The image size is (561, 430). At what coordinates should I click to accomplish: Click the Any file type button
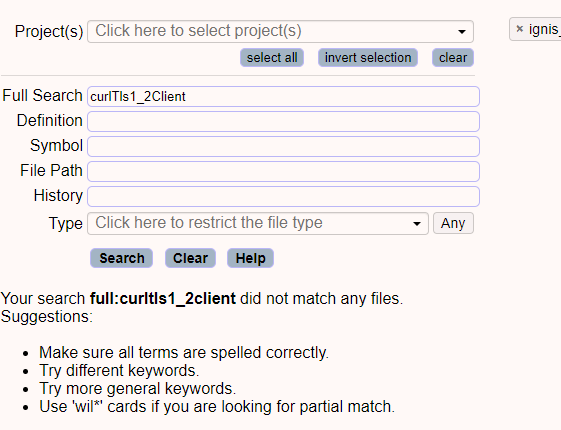click(x=453, y=223)
